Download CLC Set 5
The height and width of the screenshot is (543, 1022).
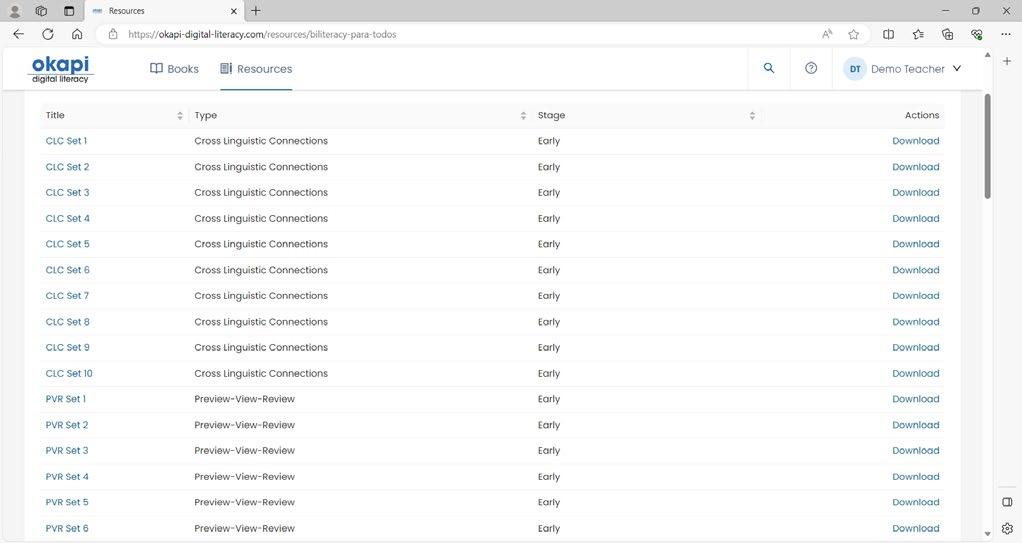(x=916, y=244)
